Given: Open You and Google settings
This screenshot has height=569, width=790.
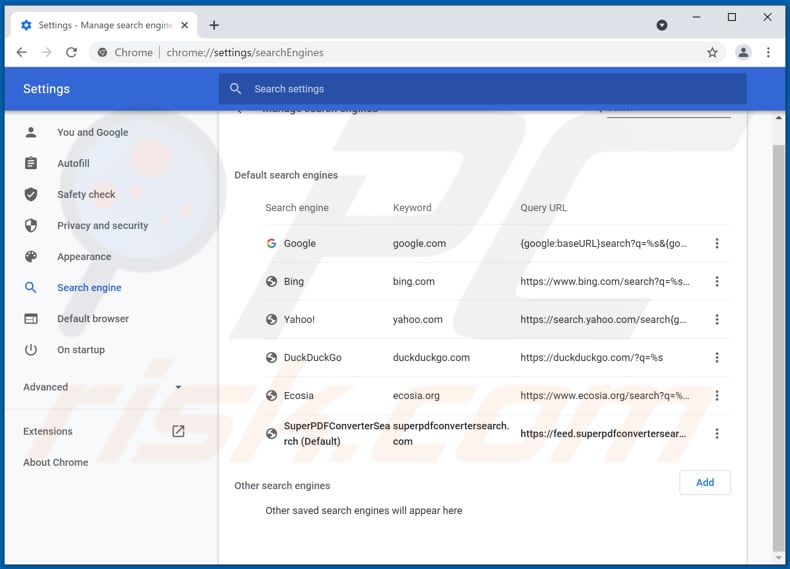Looking at the screenshot, I should click(x=93, y=133).
